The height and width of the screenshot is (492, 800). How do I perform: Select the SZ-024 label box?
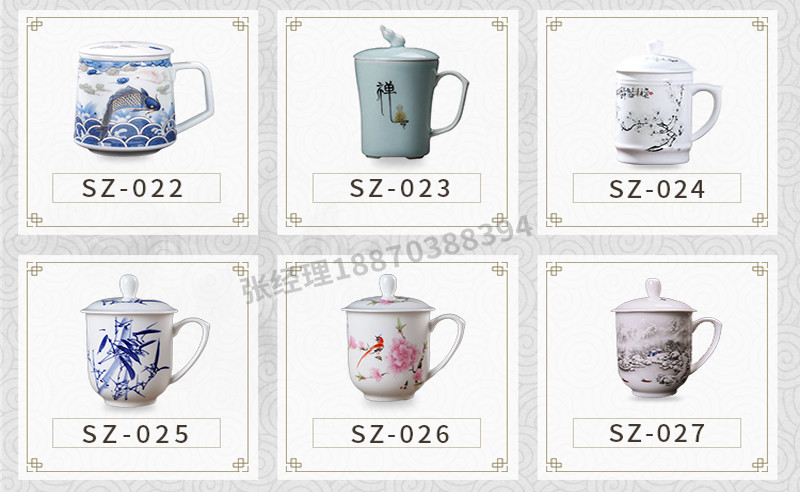pos(657,188)
